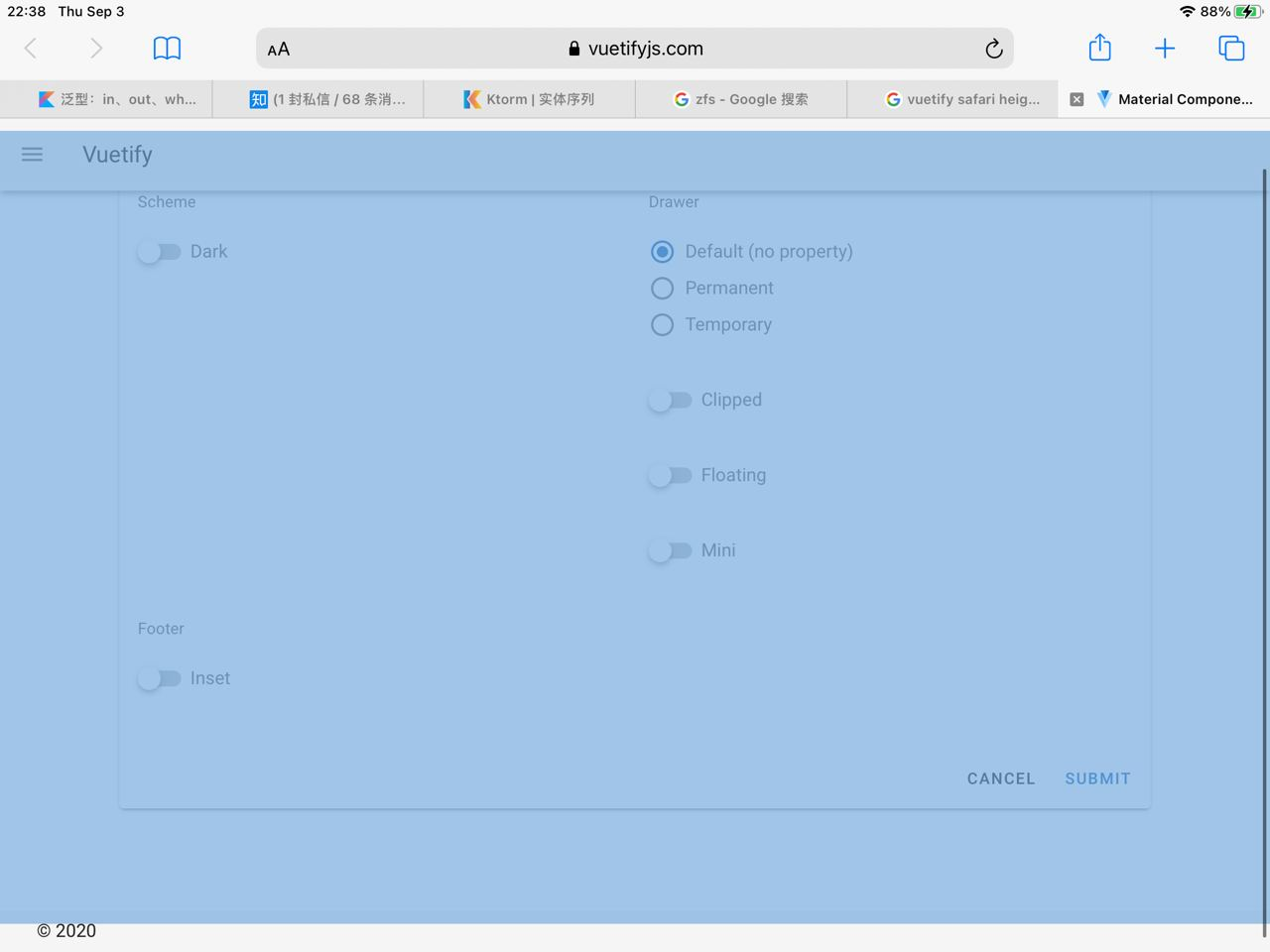Image resolution: width=1270 pixels, height=952 pixels.
Task: Select the Permanent drawer radio button
Action: [662, 288]
